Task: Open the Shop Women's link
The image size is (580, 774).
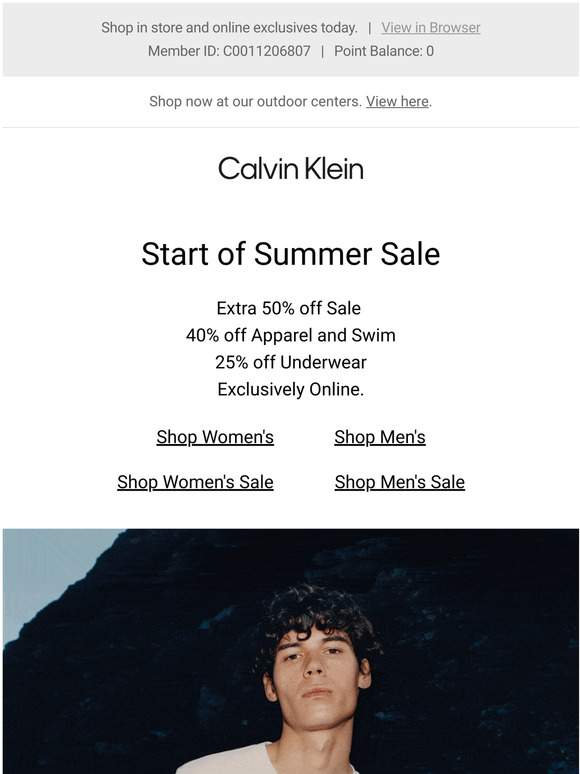Action: (x=215, y=437)
